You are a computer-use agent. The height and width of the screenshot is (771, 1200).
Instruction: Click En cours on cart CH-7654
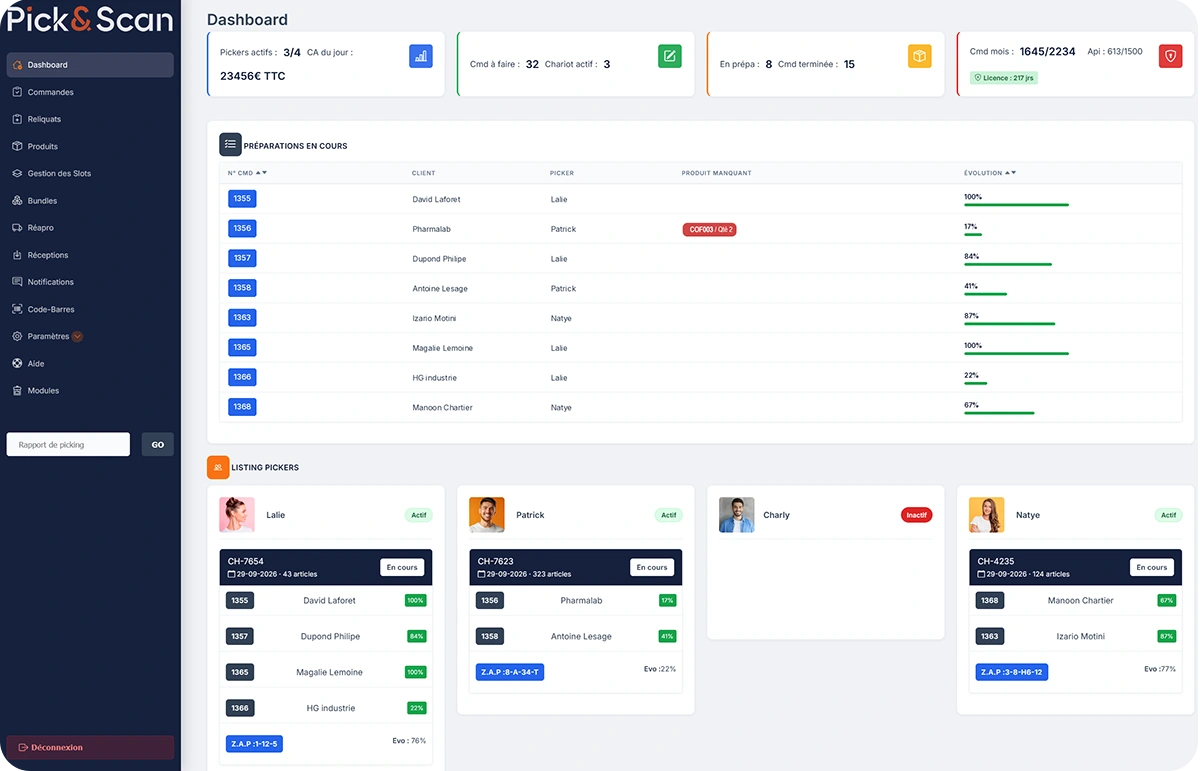(402, 567)
